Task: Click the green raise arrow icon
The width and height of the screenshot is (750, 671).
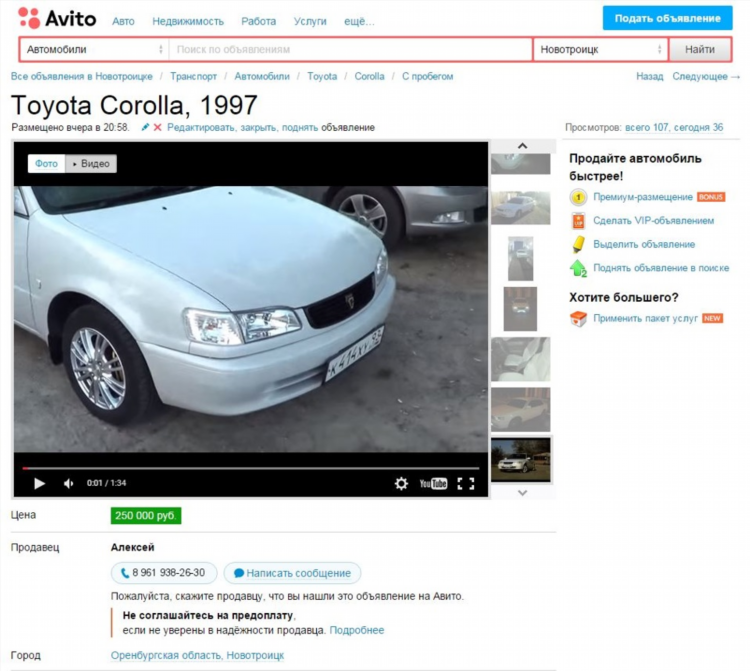Action: coord(578,268)
